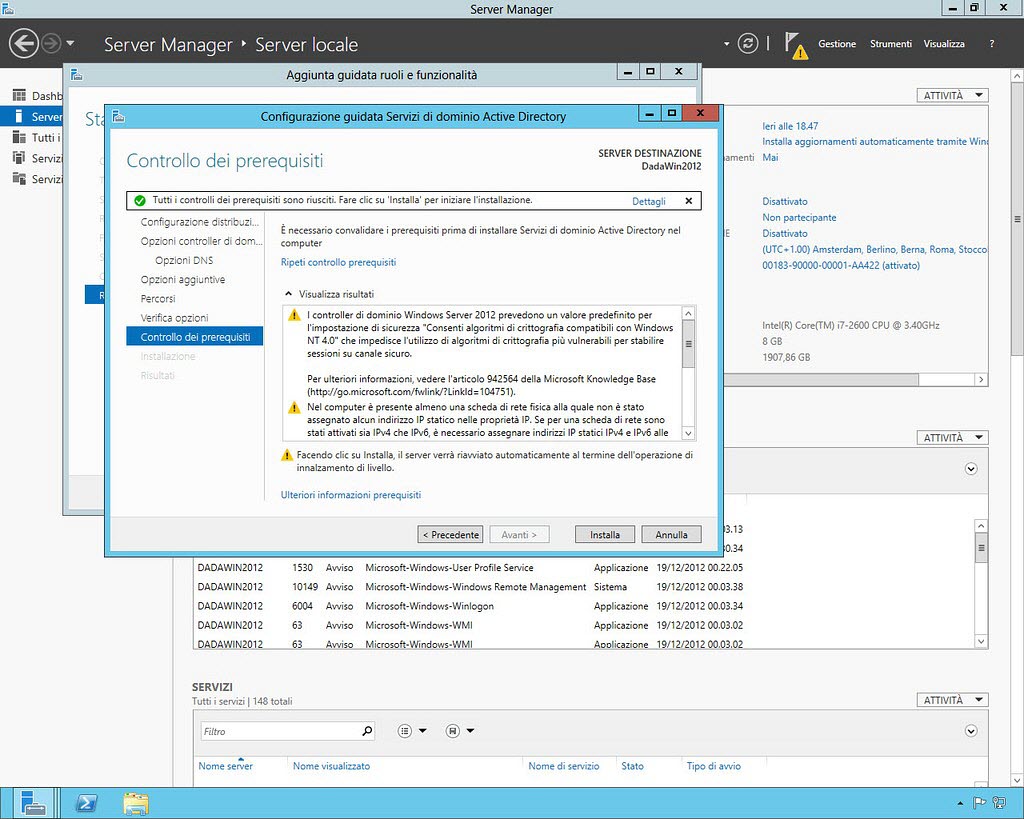Open the navigation history dropdown arrow

[x=70, y=44]
